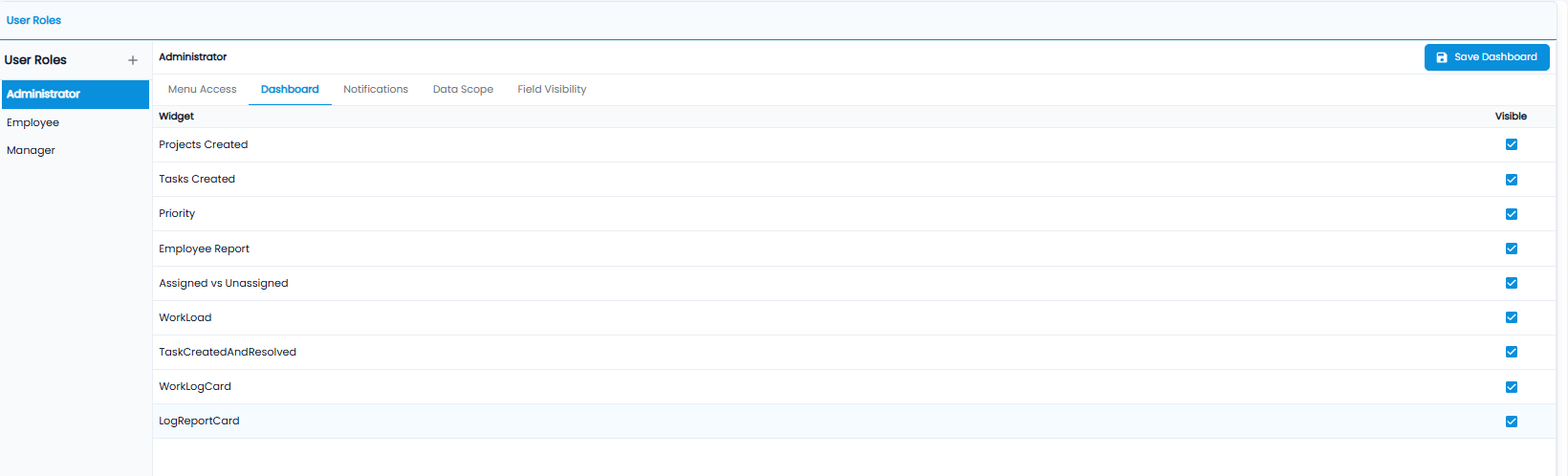Uncheck Projects Created visibility checkbox
Image resolution: width=1568 pixels, height=476 pixels.
(x=1512, y=144)
